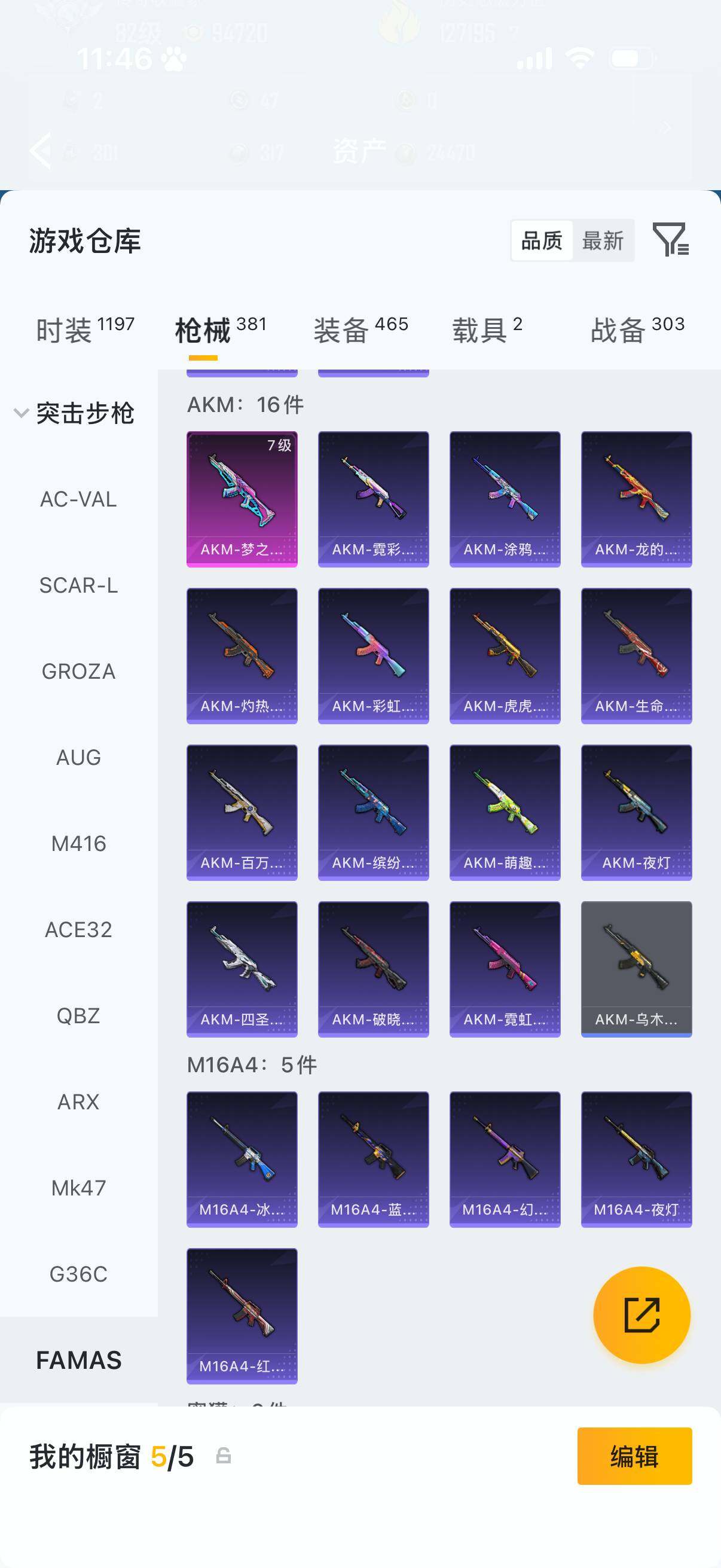Open the filter funnel icon

point(671,239)
